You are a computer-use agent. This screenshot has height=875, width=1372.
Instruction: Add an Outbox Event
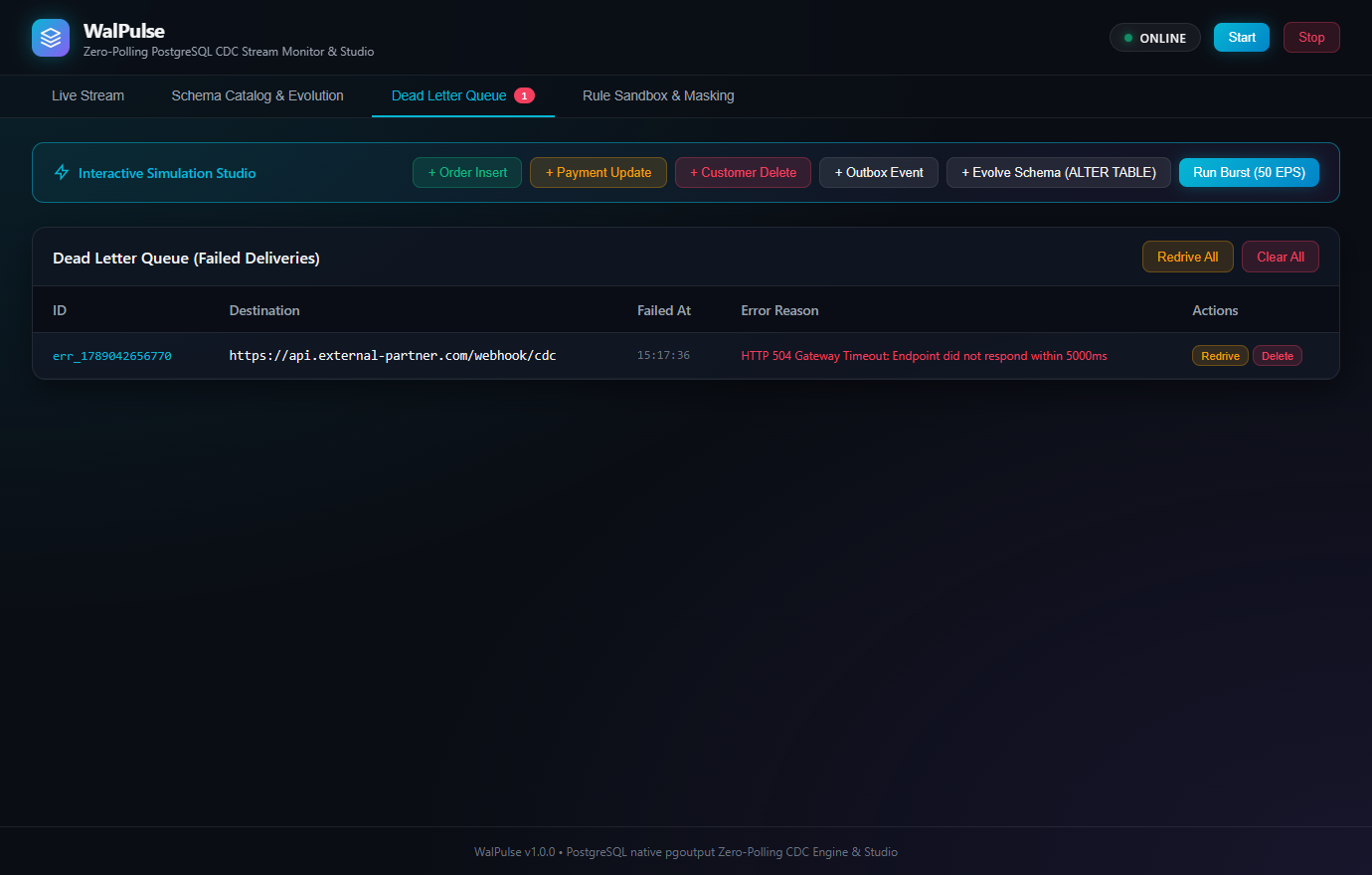pos(879,172)
